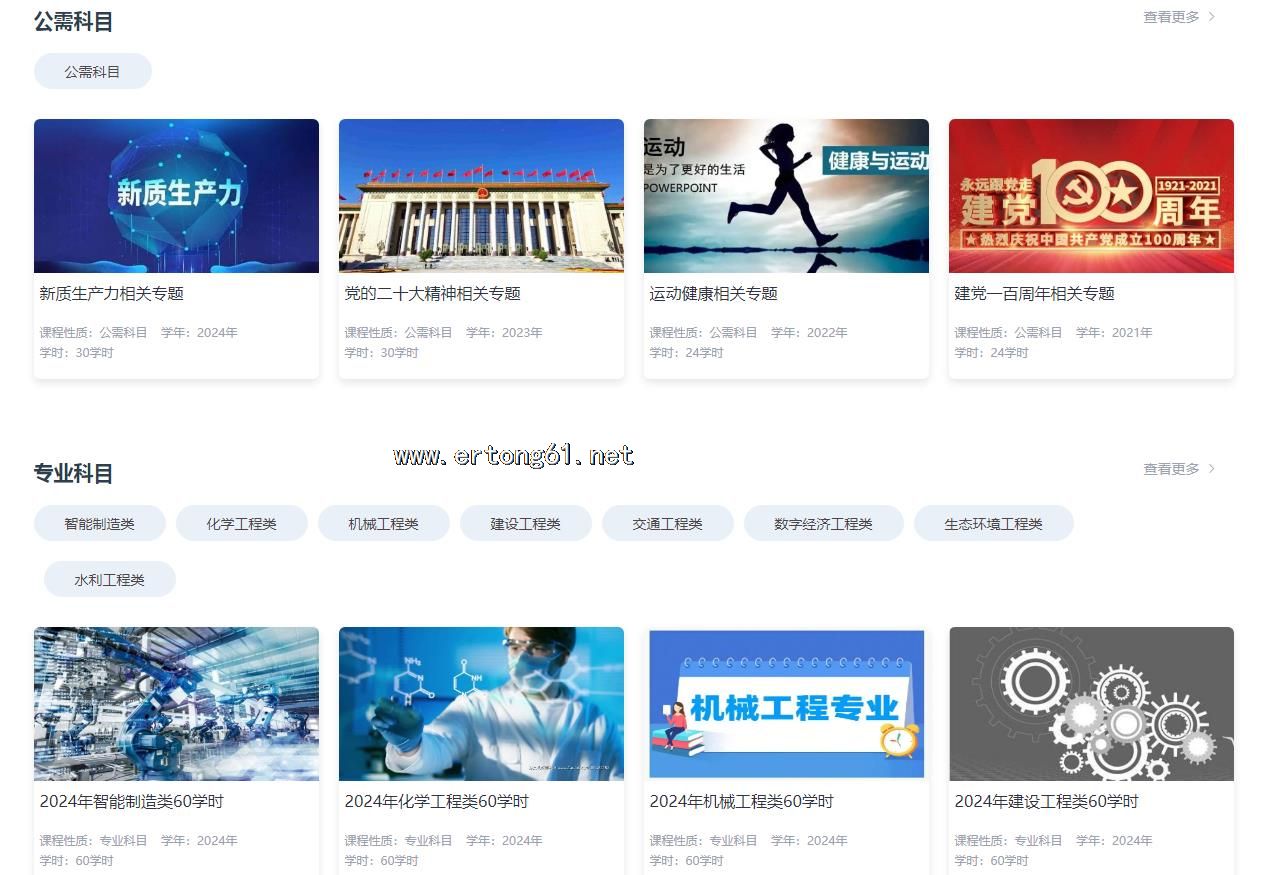Viewport: 1268px width, 875px height.
Task: Switch to 化学工程类 category
Action: coord(241,524)
